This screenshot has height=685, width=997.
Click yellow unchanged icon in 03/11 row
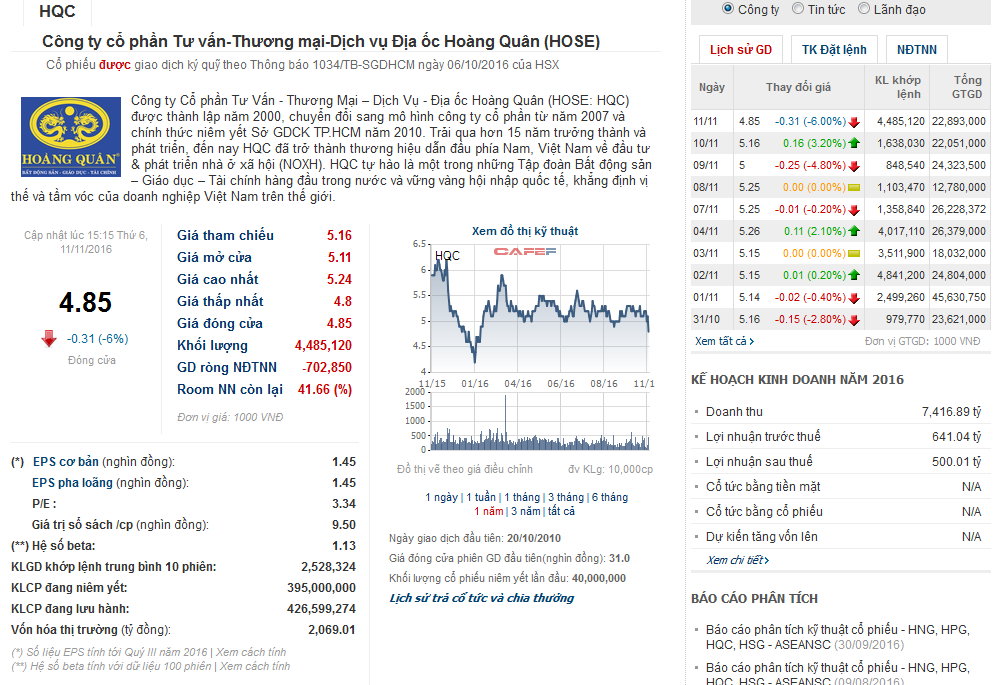tap(854, 253)
